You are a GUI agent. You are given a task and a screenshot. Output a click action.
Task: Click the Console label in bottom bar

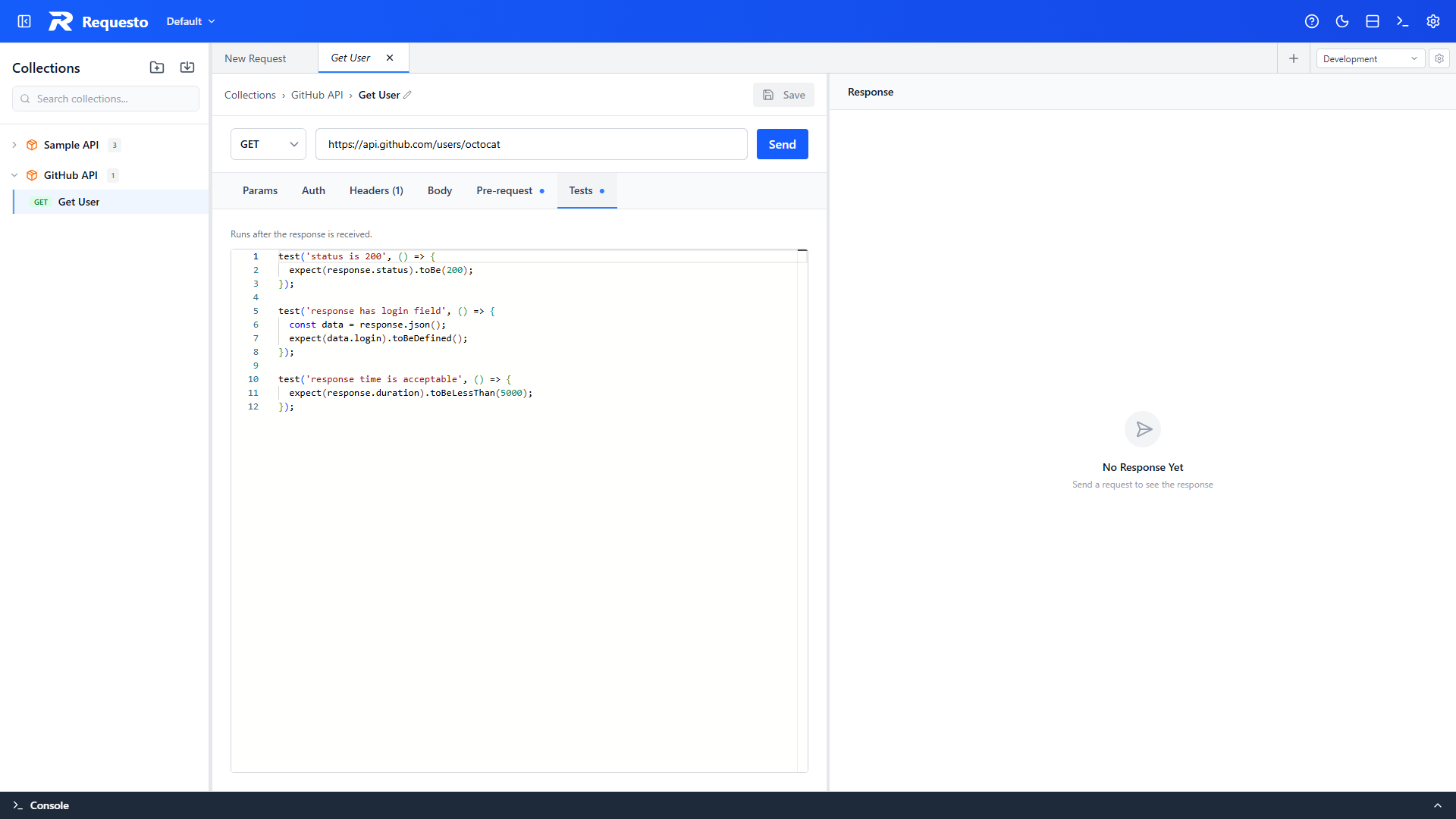pyautogui.click(x=49, y=805)
